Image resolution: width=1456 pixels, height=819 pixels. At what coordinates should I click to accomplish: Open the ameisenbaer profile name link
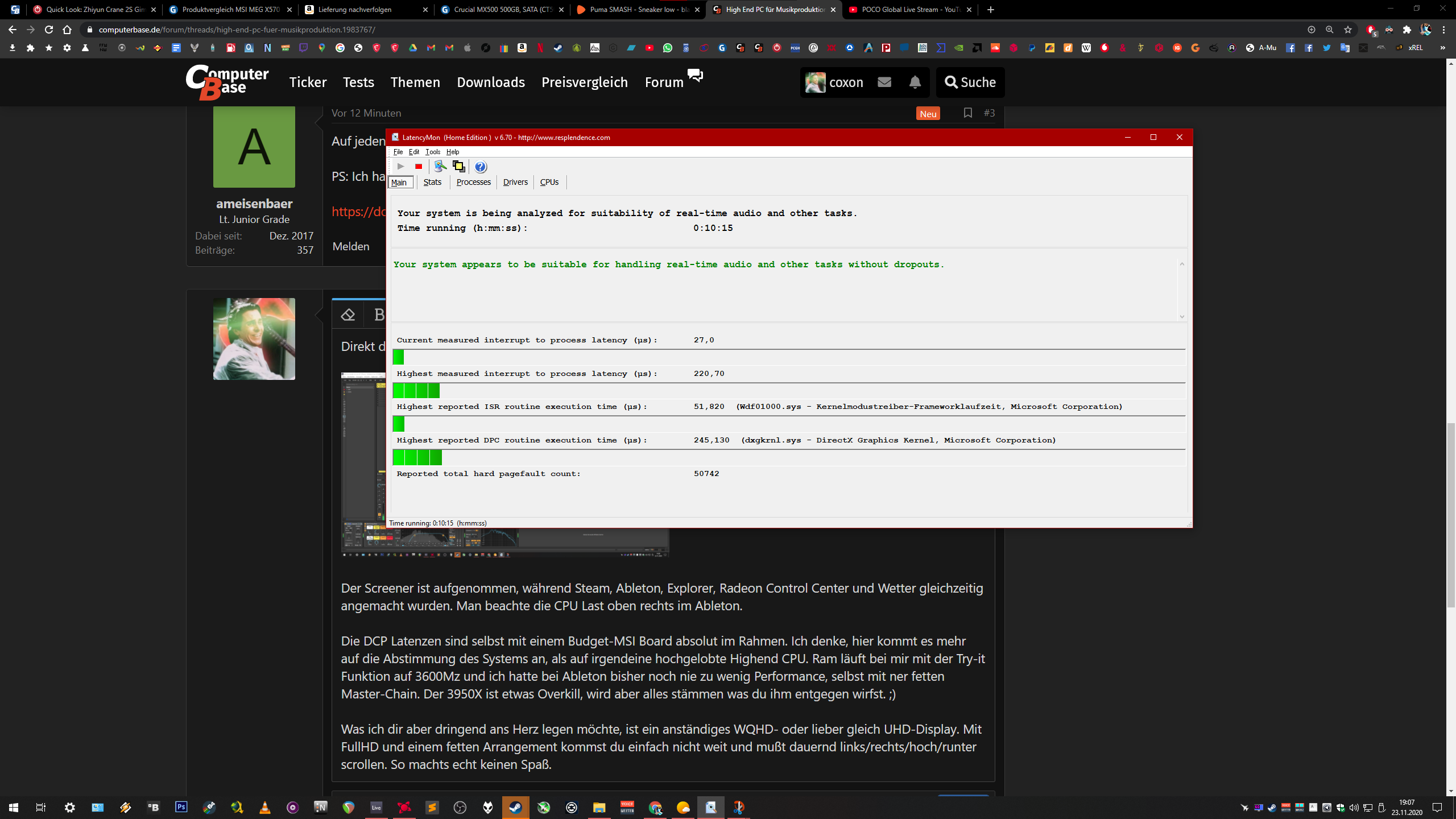pos(254,204)
